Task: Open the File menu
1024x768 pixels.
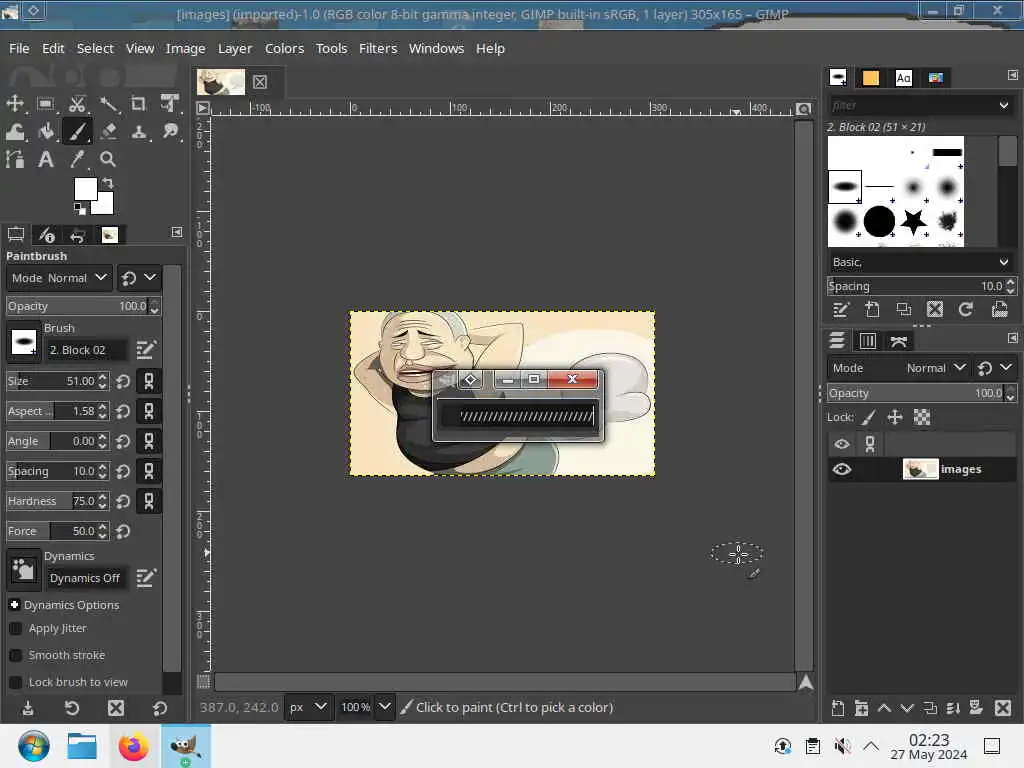Action: click(x=19, y=48)
